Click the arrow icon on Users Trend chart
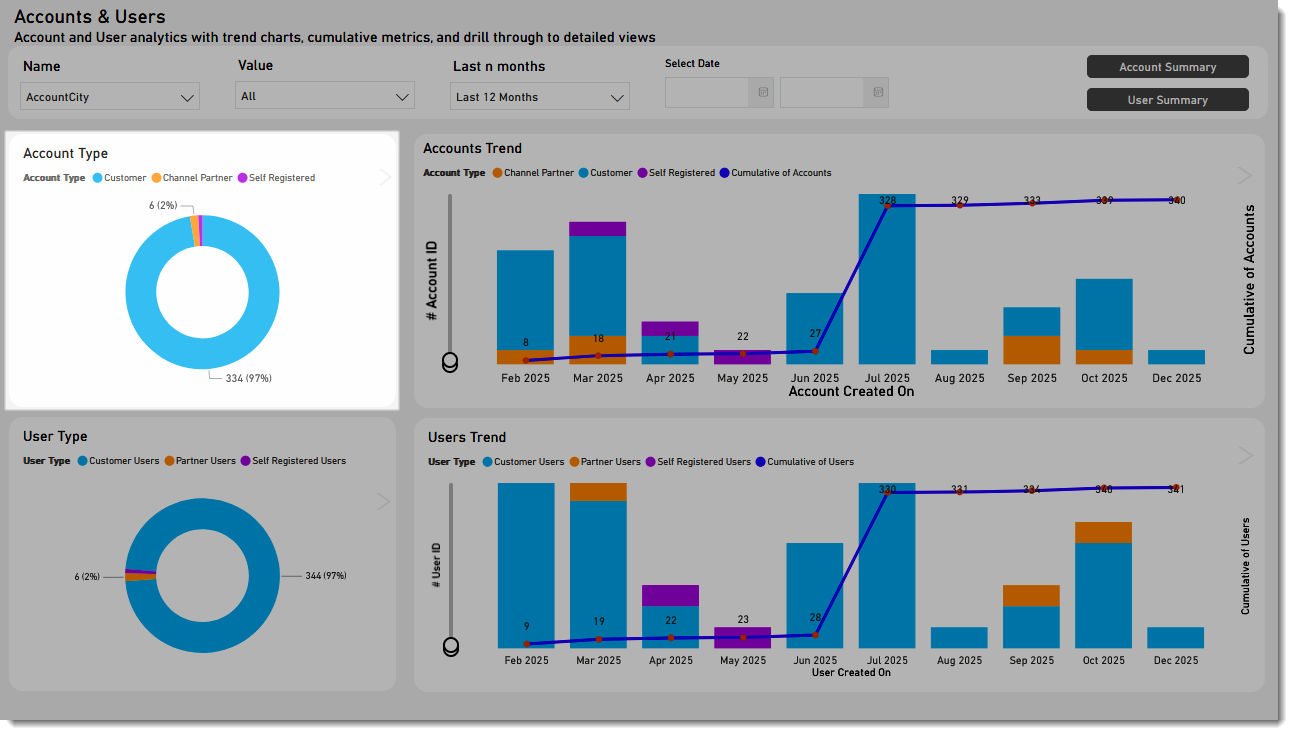Screen dimensions: 1293x735 point(1244,455)
